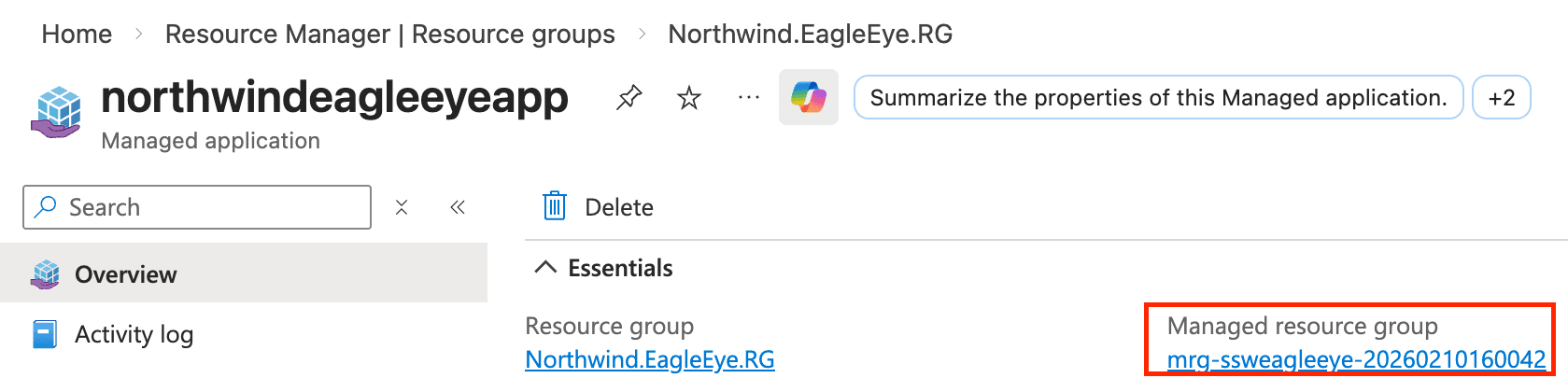The image size is (1568, 378).
Task: Open the more options ellipsis menu
Action: tap(749, 97)
